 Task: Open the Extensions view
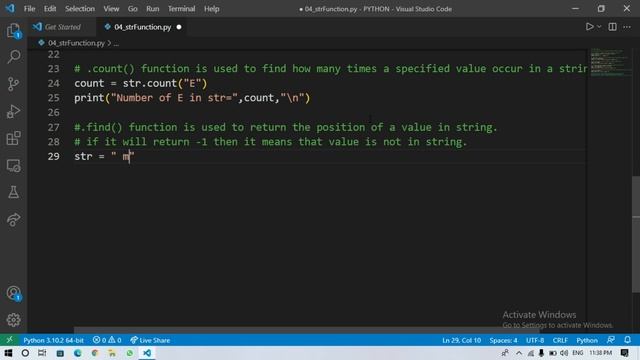(x=13, y=138)
